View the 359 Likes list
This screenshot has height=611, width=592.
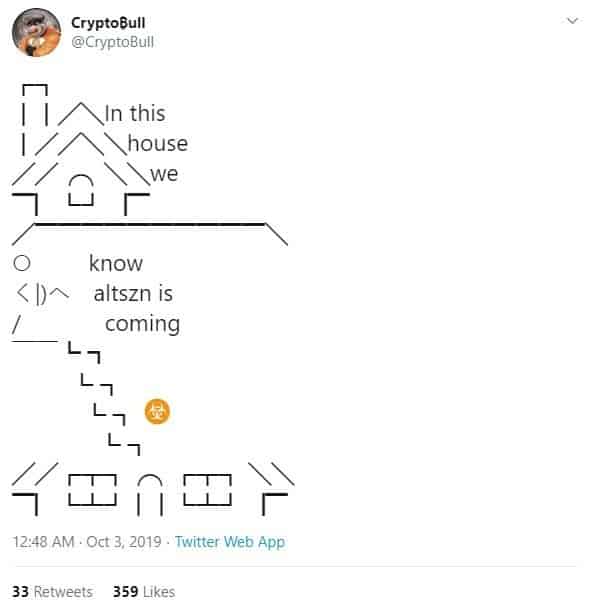tap(144, 592)
